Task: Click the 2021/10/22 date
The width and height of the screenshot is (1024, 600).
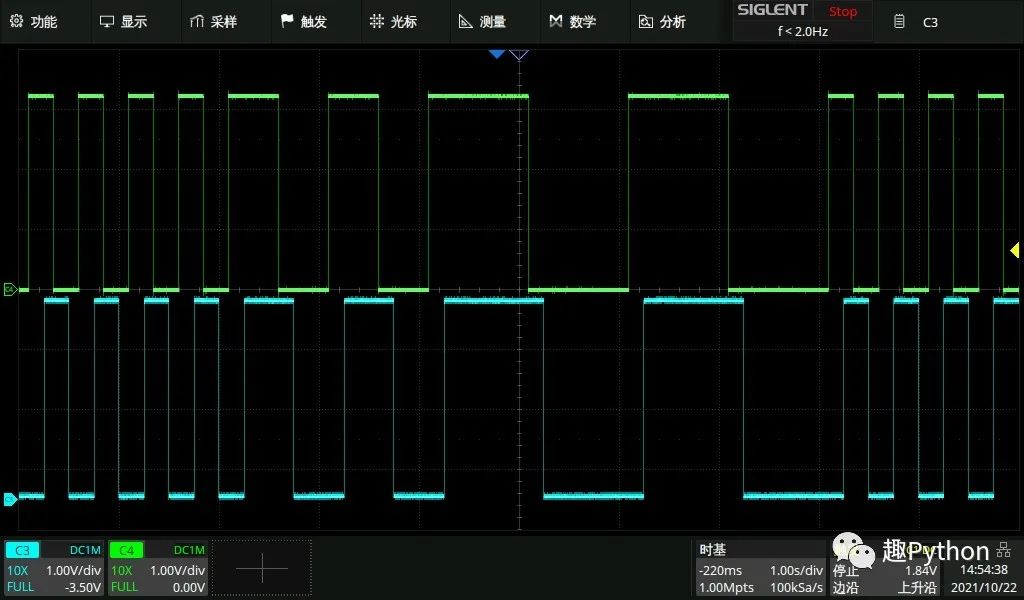Action: [x=984, y=587]
